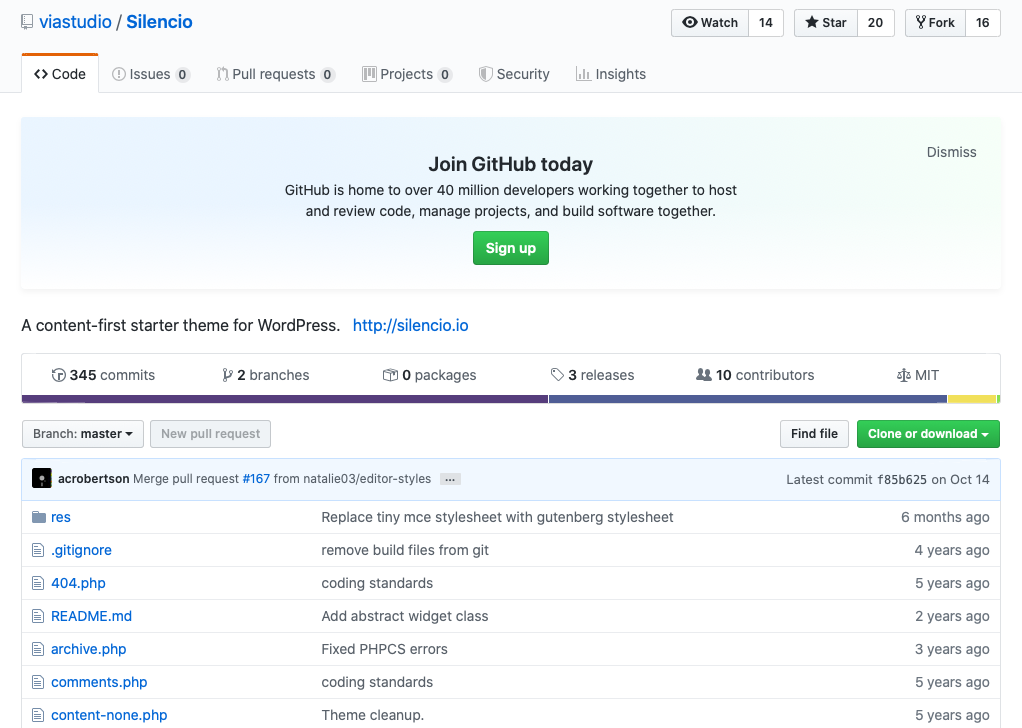
Task: Click the file icon next to README.md
Action: pyautogui.click(x=38, y=617)
